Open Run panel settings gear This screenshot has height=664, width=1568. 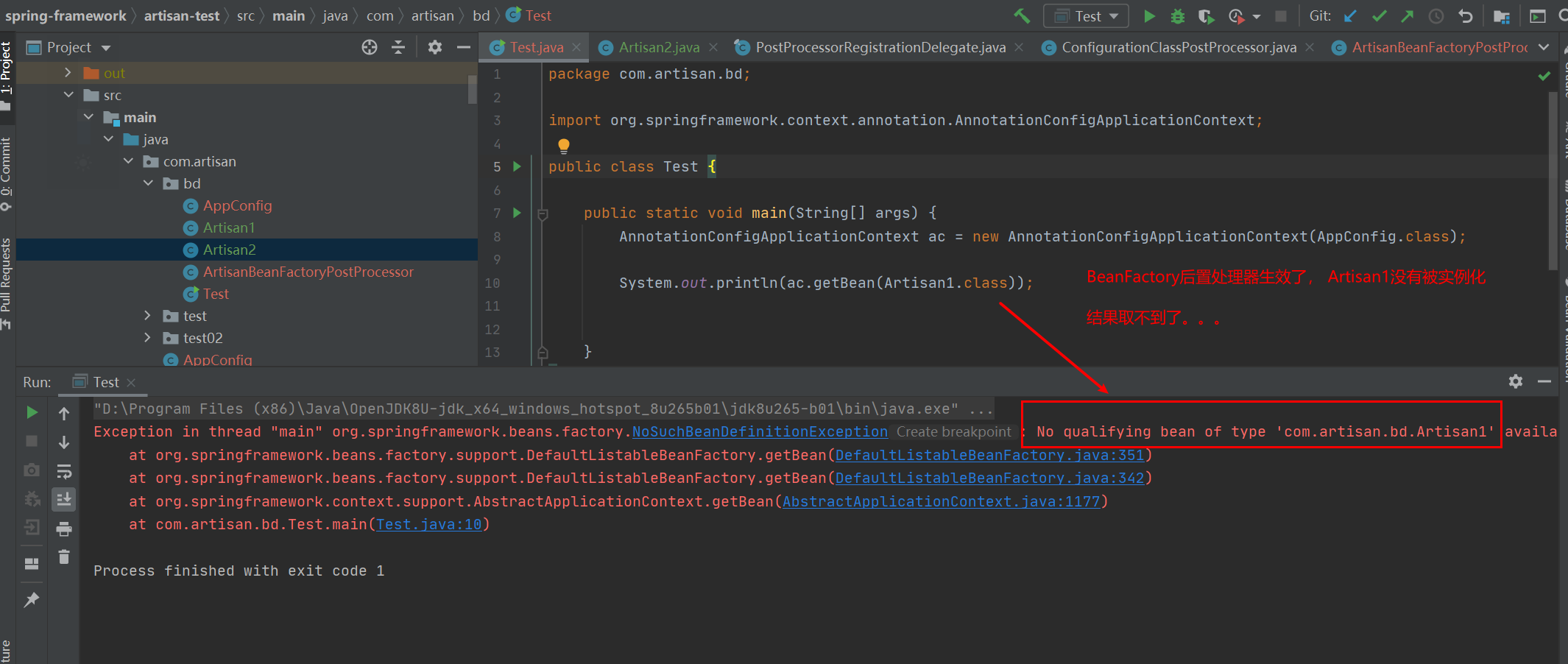(1516, 381)
